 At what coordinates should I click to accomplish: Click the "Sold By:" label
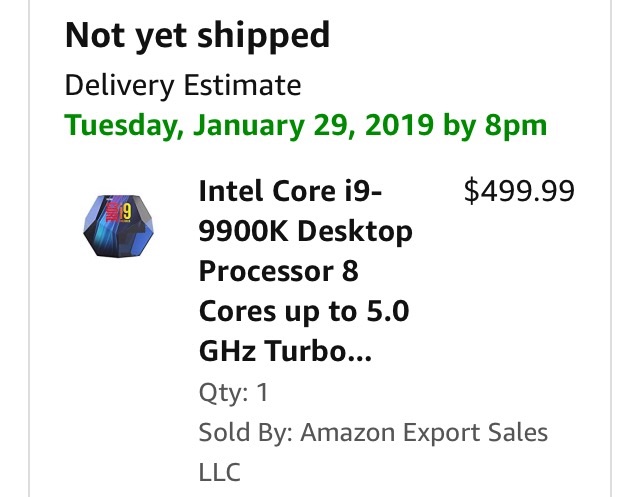click(x=246, y=432)
